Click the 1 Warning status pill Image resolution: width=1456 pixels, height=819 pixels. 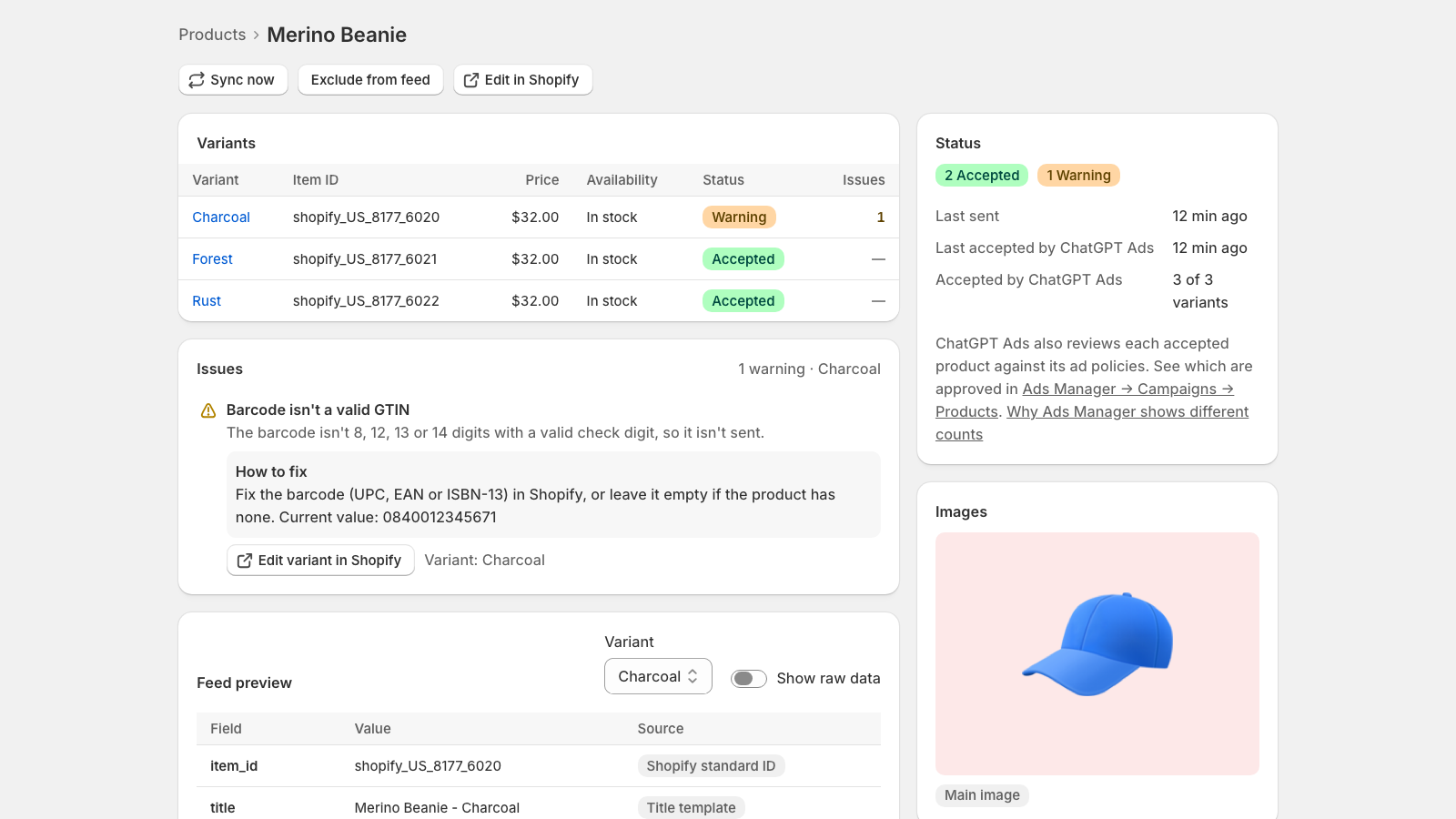pos(1078,176)
